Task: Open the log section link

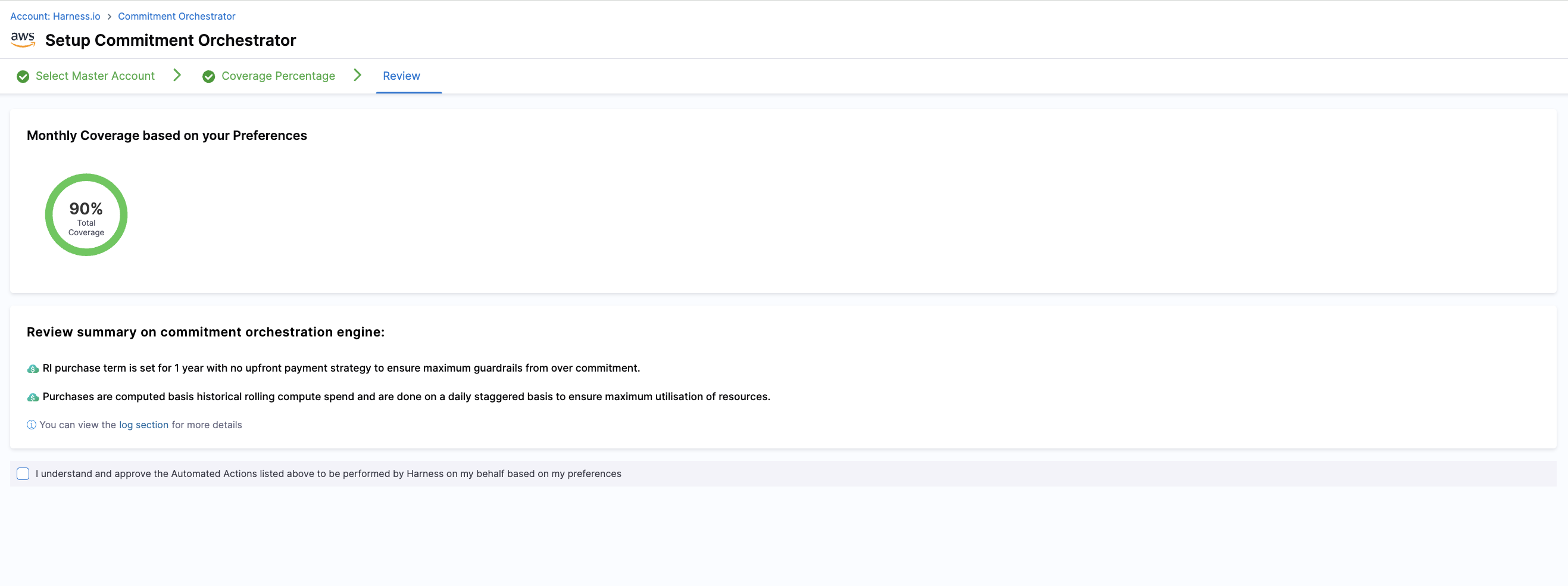Action: 143,425
